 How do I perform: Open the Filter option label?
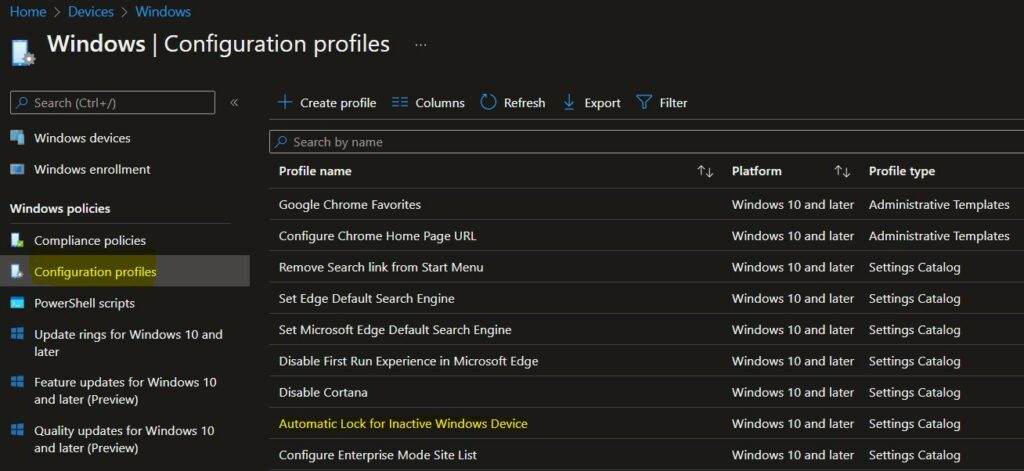(x=673, y=103)
